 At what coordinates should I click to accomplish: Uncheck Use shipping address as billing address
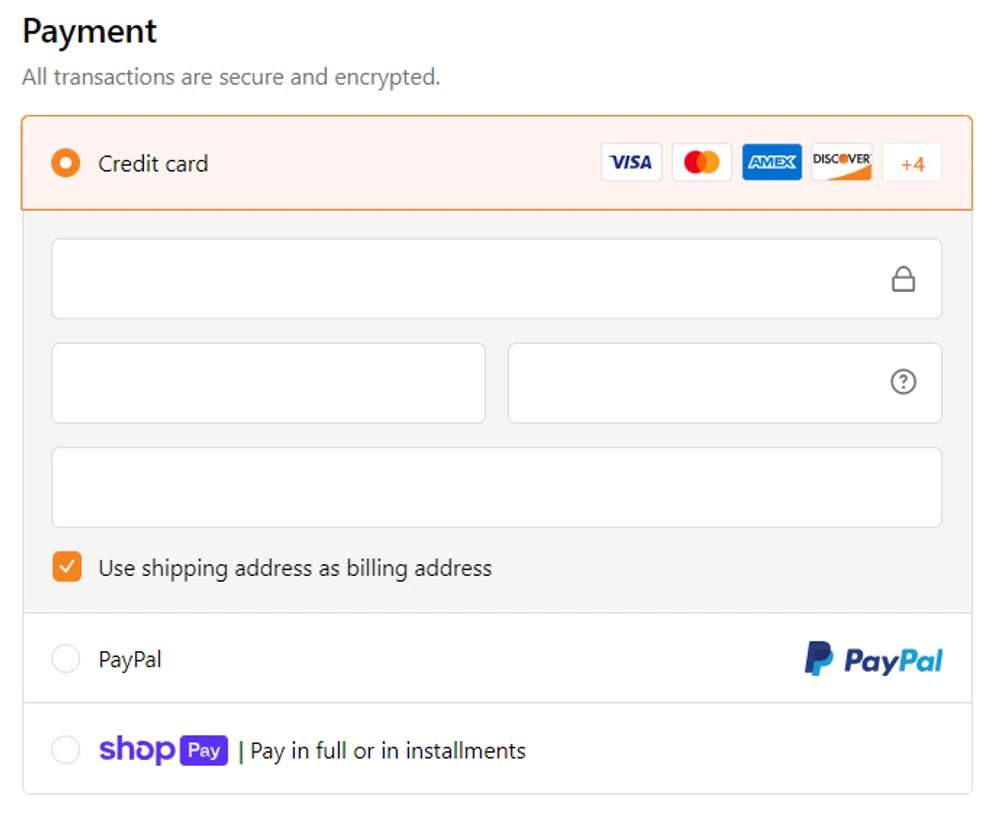(x=67, y=568)
